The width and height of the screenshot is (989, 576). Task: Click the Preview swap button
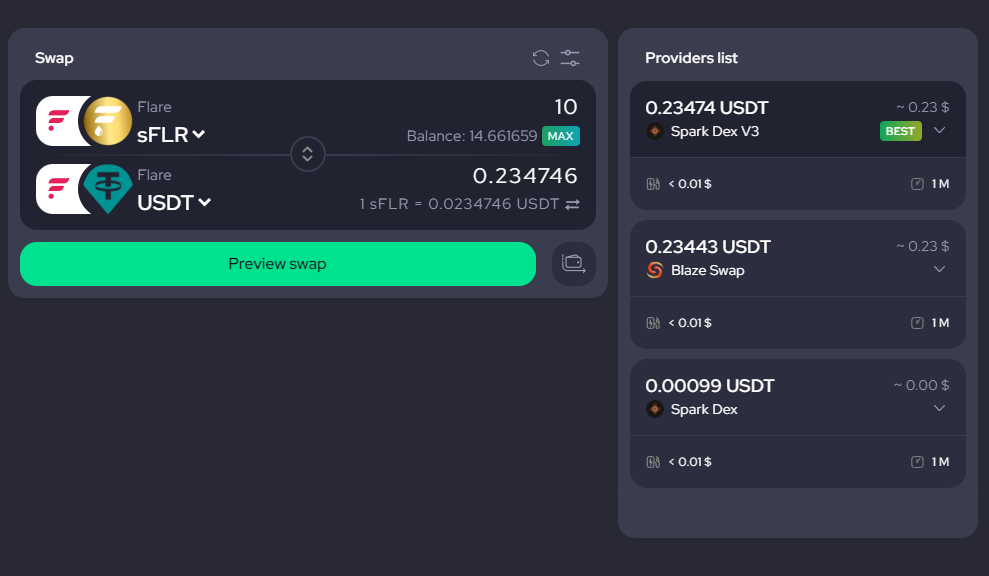pos(278,264)
